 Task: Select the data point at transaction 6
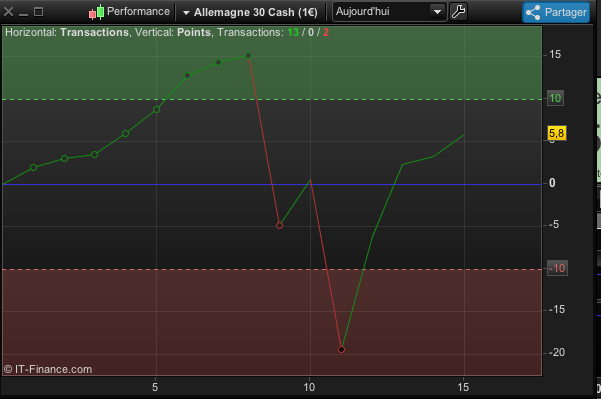(187, 75)
